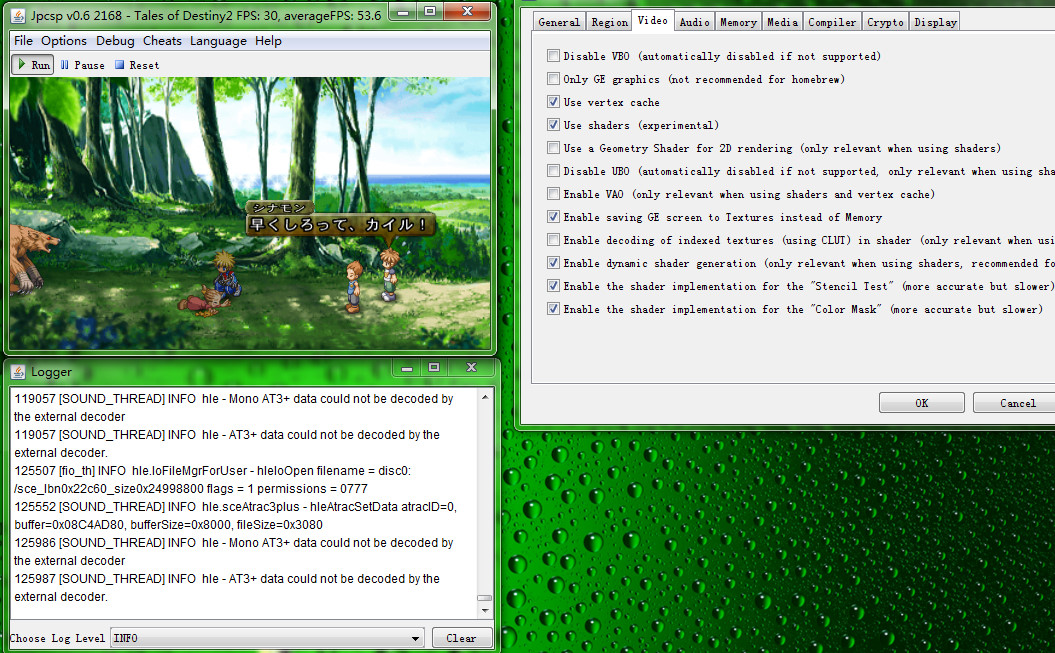Click the hleAtracSetData log entry
Viewport: 1055px width, 653px height.
click(x=235, y=516)
